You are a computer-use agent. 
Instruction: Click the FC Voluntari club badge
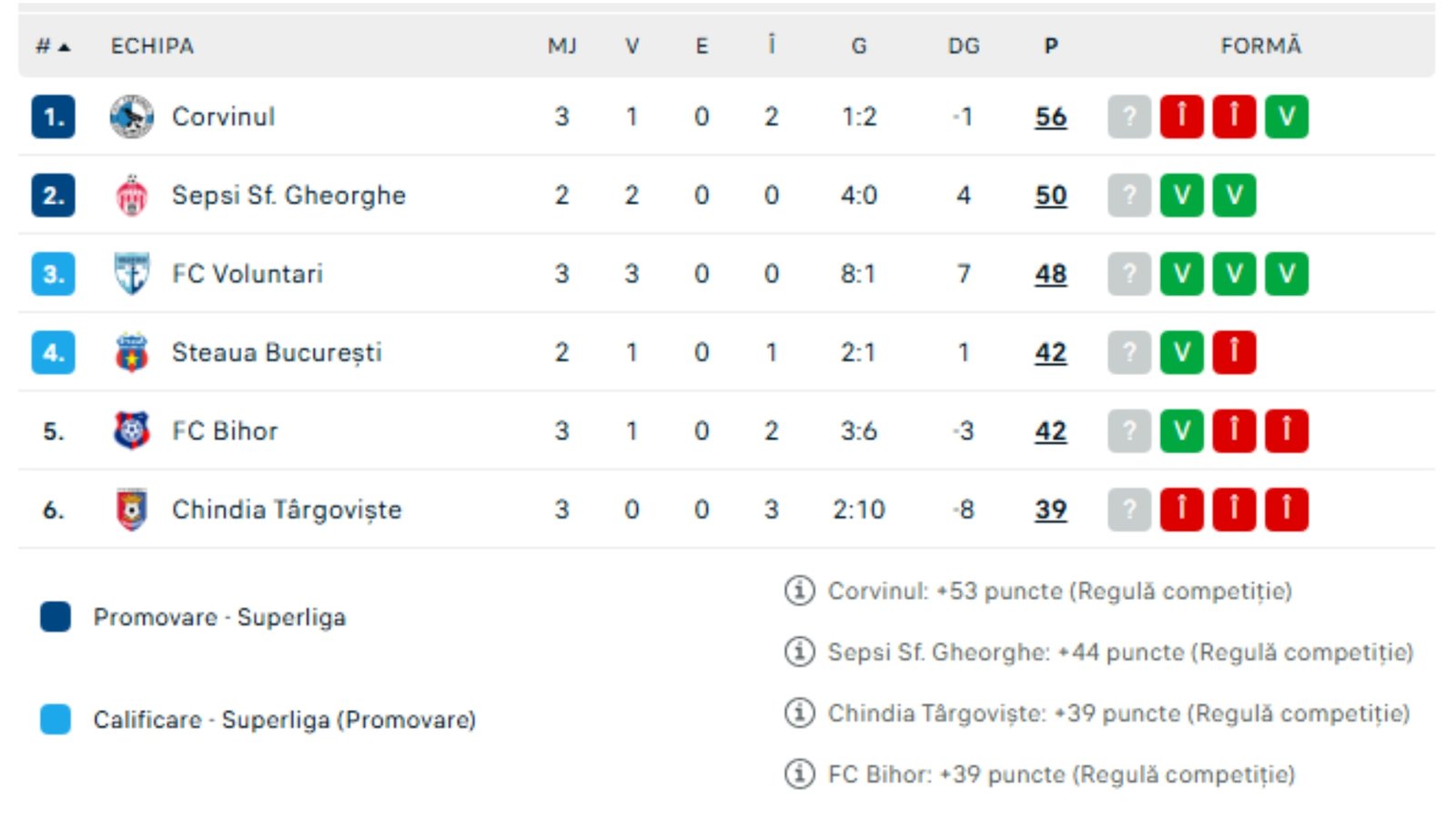click(134, 273)
